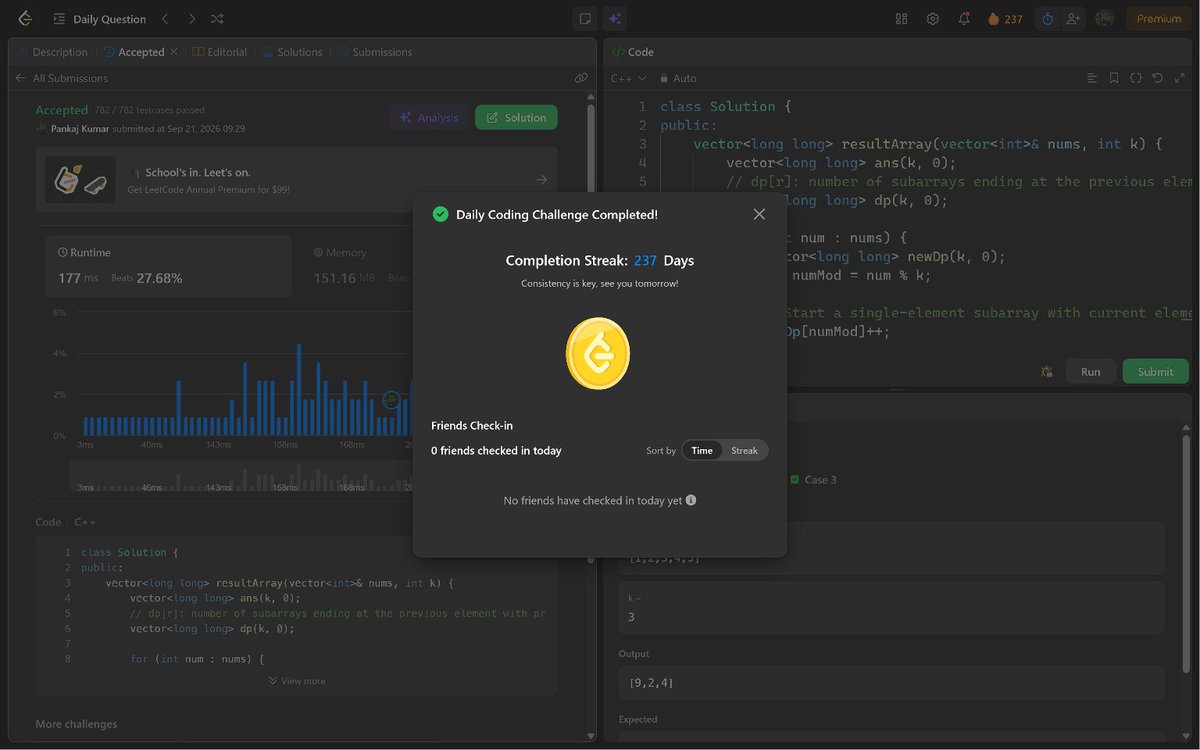Switch to the Description tab
The image size is (1200, 750).
[x=53, y=52]
